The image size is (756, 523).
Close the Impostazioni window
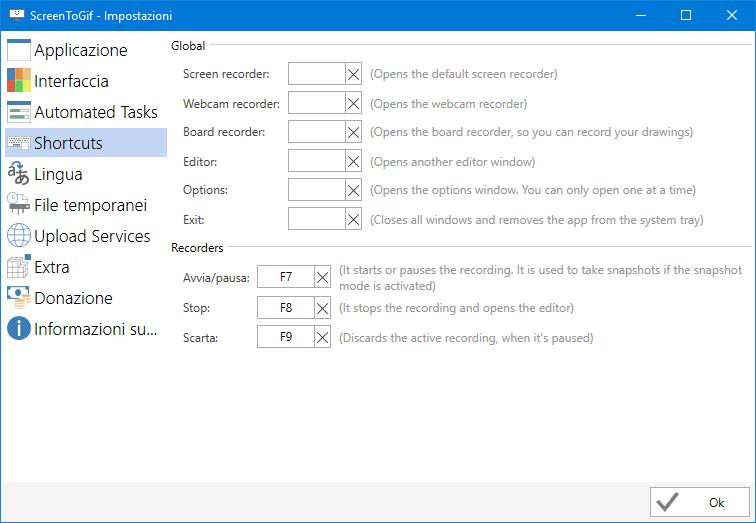(731, 15)
